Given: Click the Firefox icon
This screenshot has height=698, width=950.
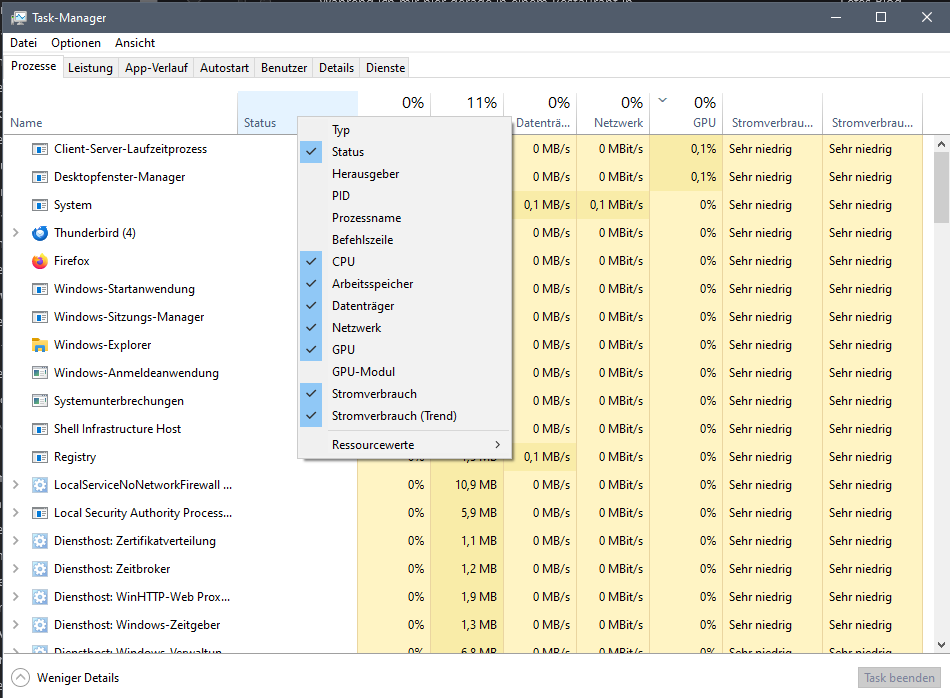Looking at the screenshot, I should 39,261.
